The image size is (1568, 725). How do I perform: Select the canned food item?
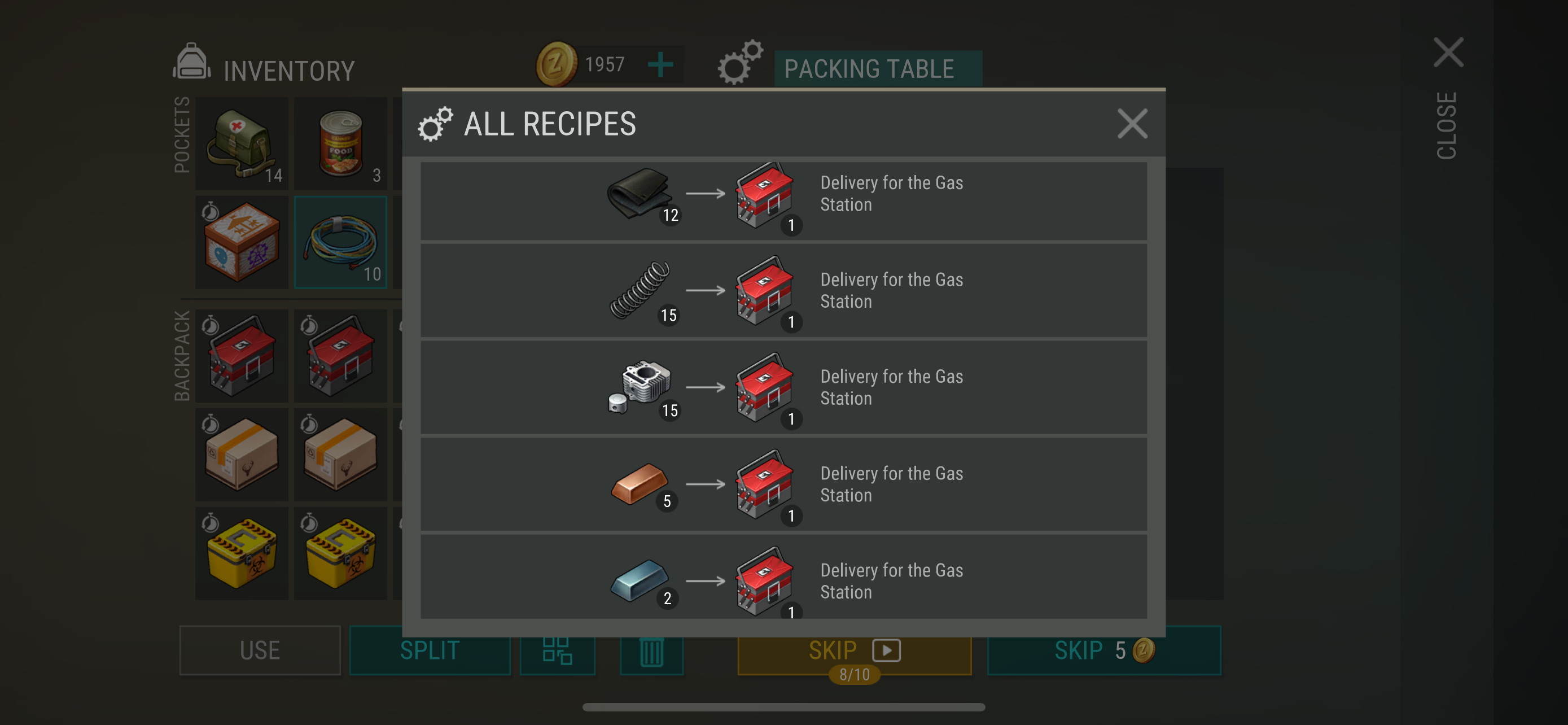[x=340, y=143]
